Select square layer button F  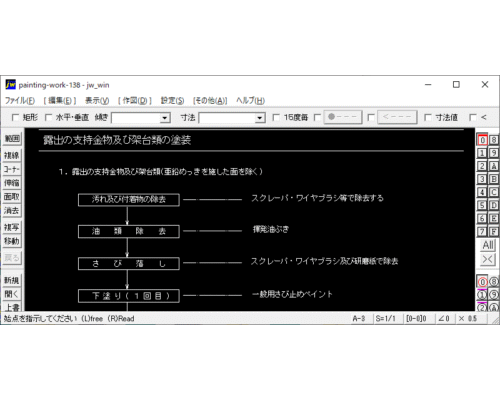coord(494,231)
